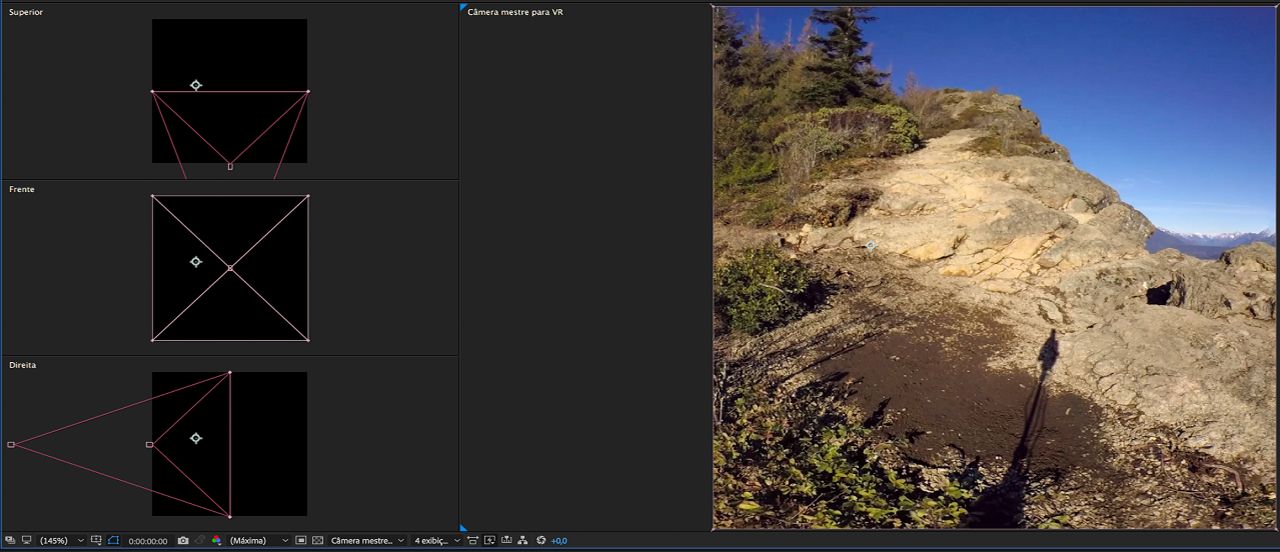
Task: Click the current time 0:00:00:00 field
Action: [x=148, y=541]
